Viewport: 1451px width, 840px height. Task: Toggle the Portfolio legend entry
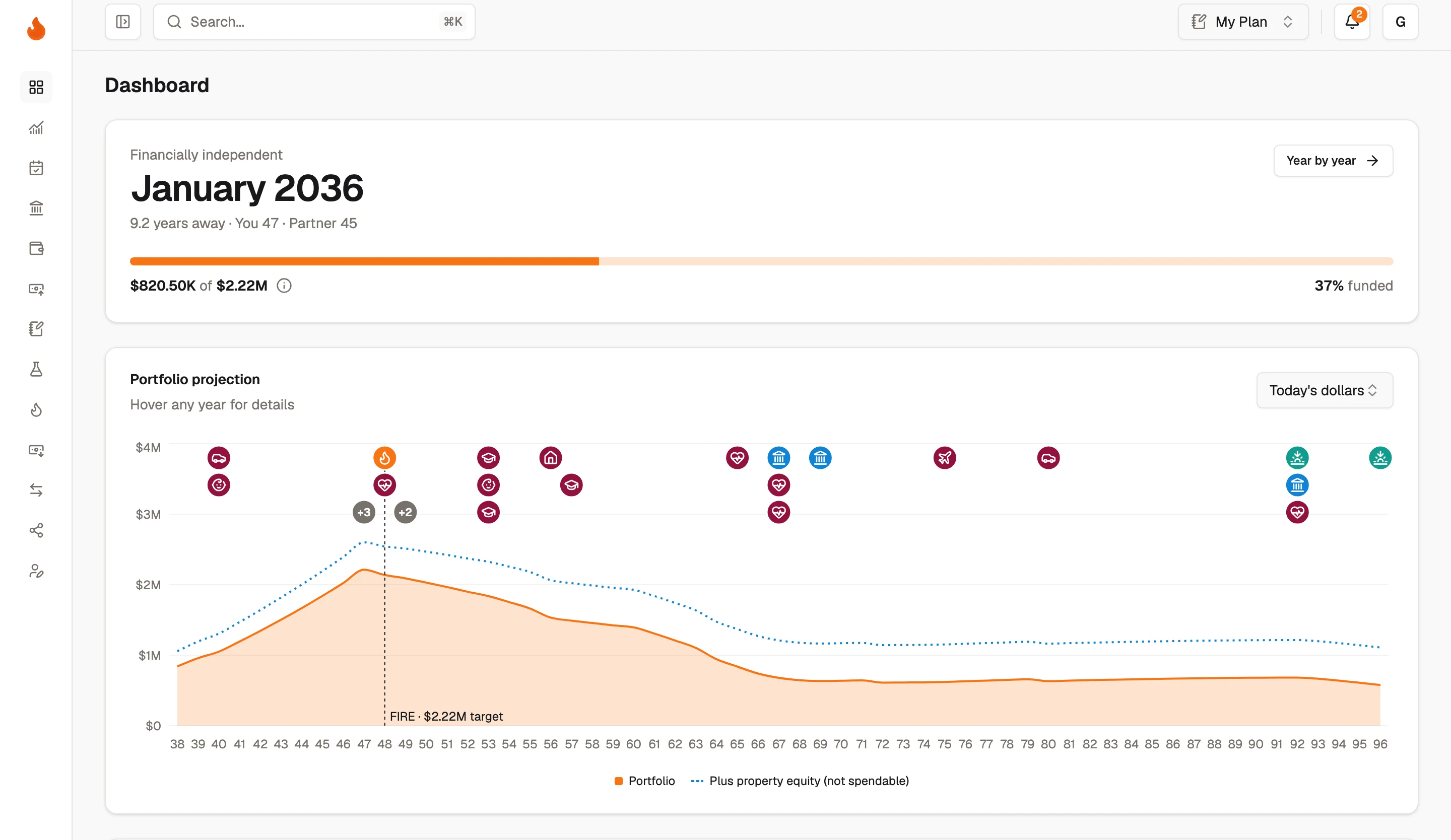click(x=645, y=781)
